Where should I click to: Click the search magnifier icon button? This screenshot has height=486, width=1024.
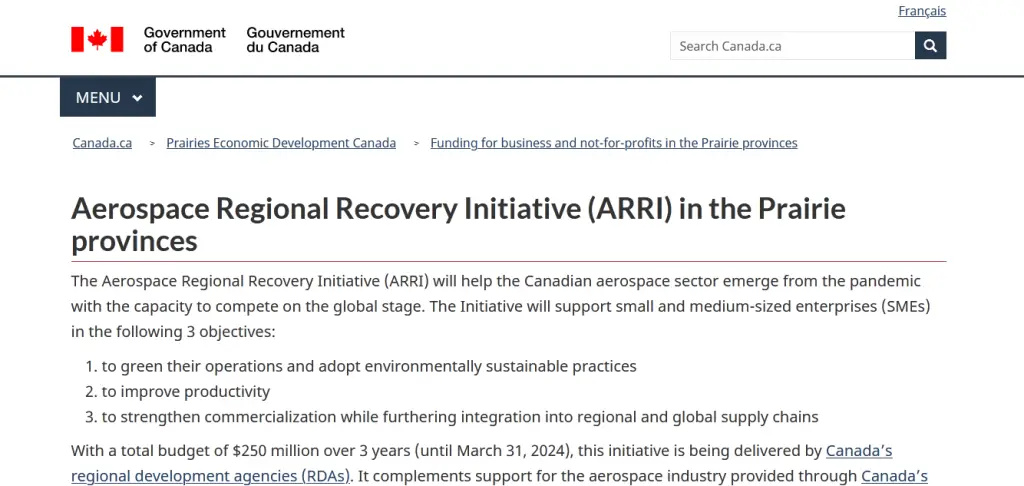(x=930, y=46)
